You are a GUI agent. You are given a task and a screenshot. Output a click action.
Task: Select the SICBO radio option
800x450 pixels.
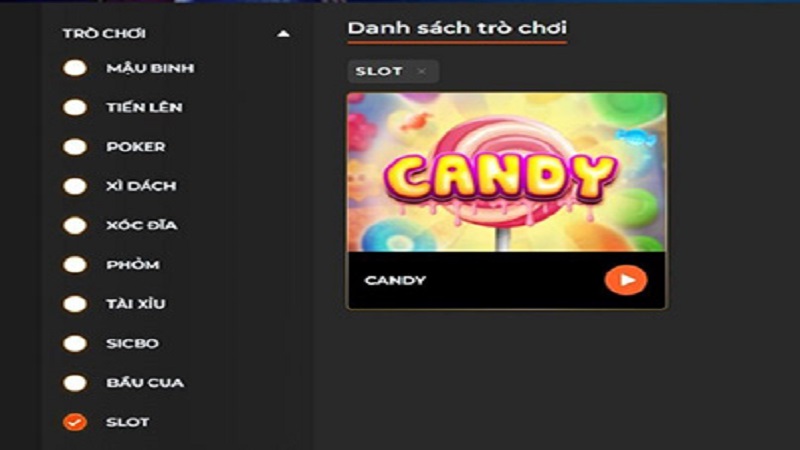point(75,343)
